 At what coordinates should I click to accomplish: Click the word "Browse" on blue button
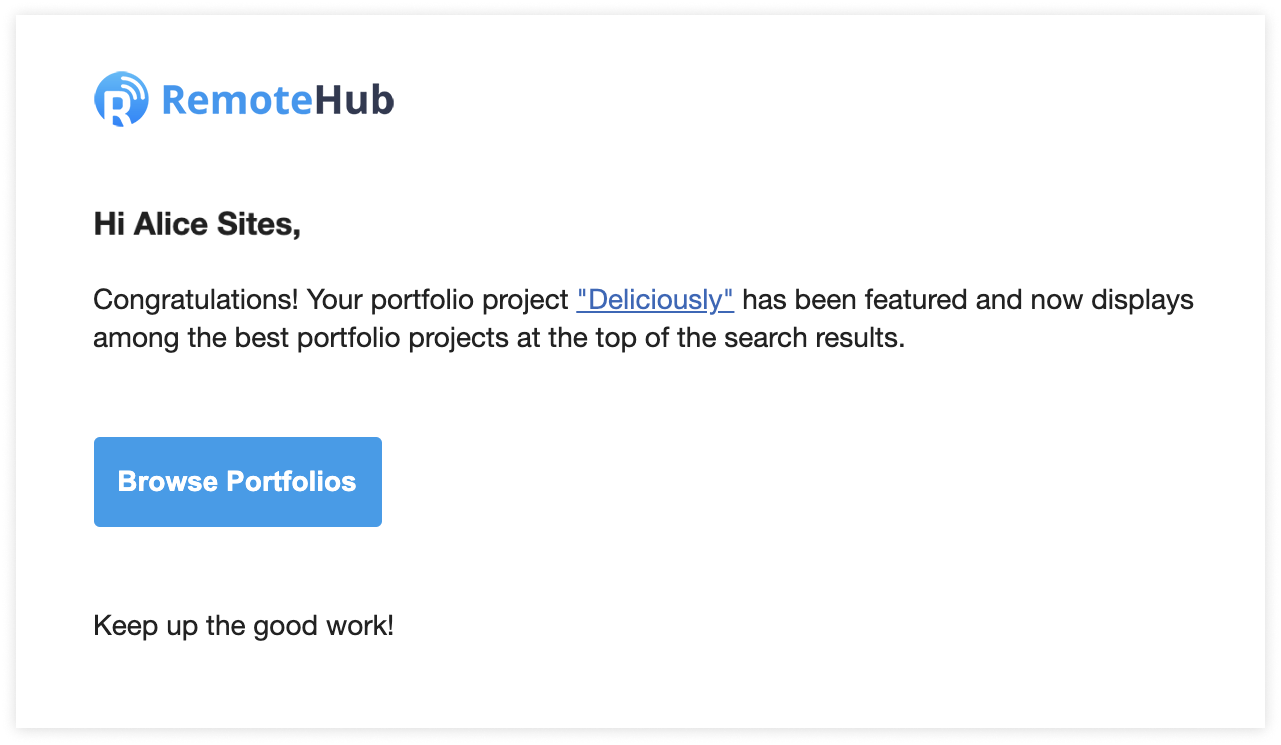(168, 482)
